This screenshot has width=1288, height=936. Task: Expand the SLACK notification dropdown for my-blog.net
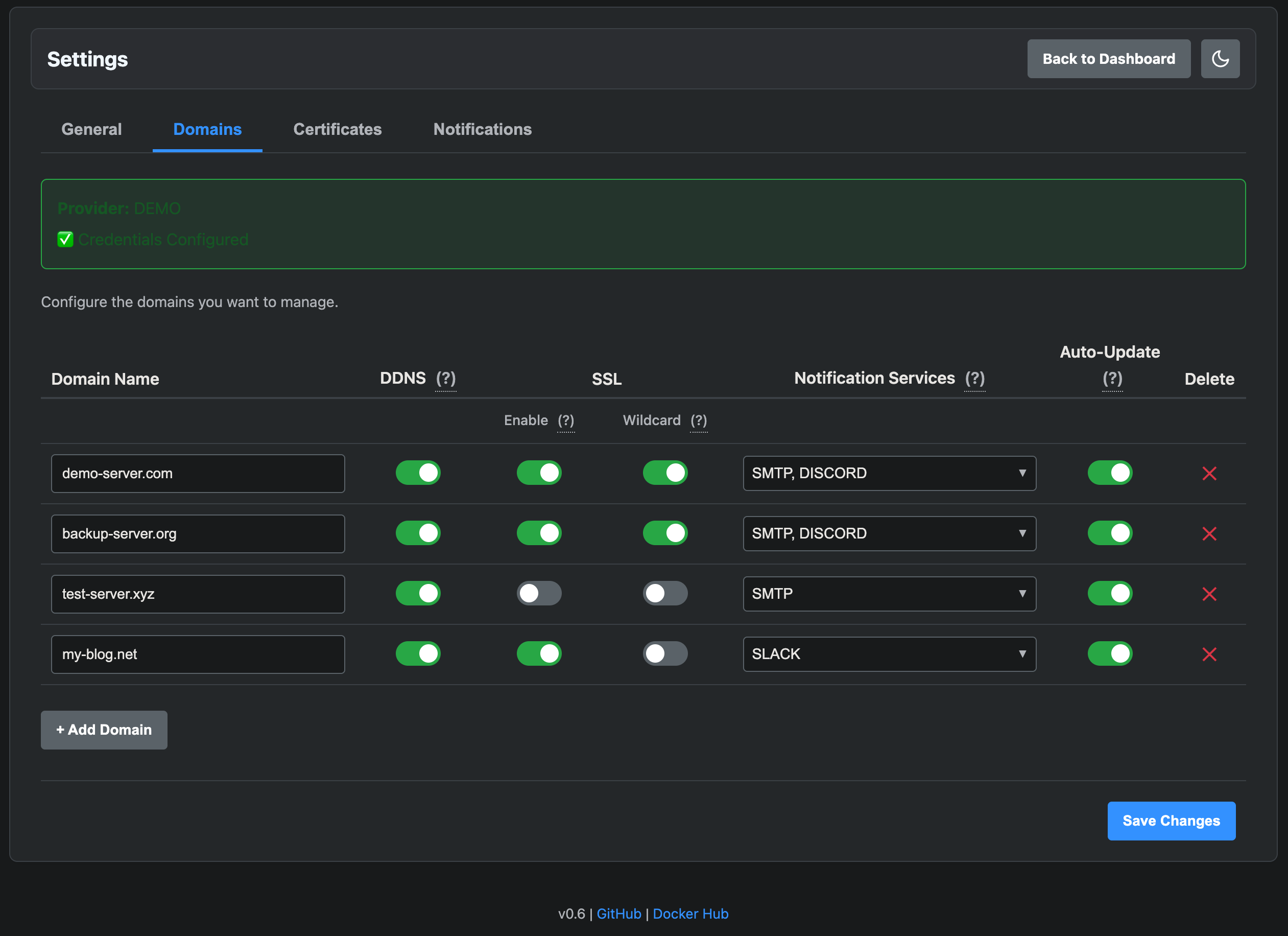click(889, 654)
